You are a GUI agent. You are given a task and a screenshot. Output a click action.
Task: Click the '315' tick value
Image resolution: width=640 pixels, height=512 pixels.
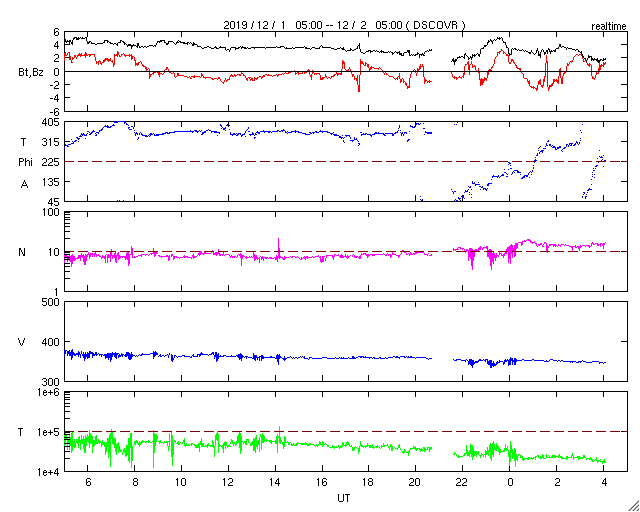click(x=51, y=142)
